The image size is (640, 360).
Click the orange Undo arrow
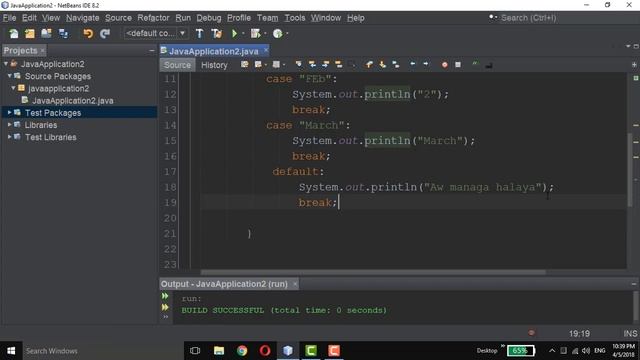[x=88, y=33]
